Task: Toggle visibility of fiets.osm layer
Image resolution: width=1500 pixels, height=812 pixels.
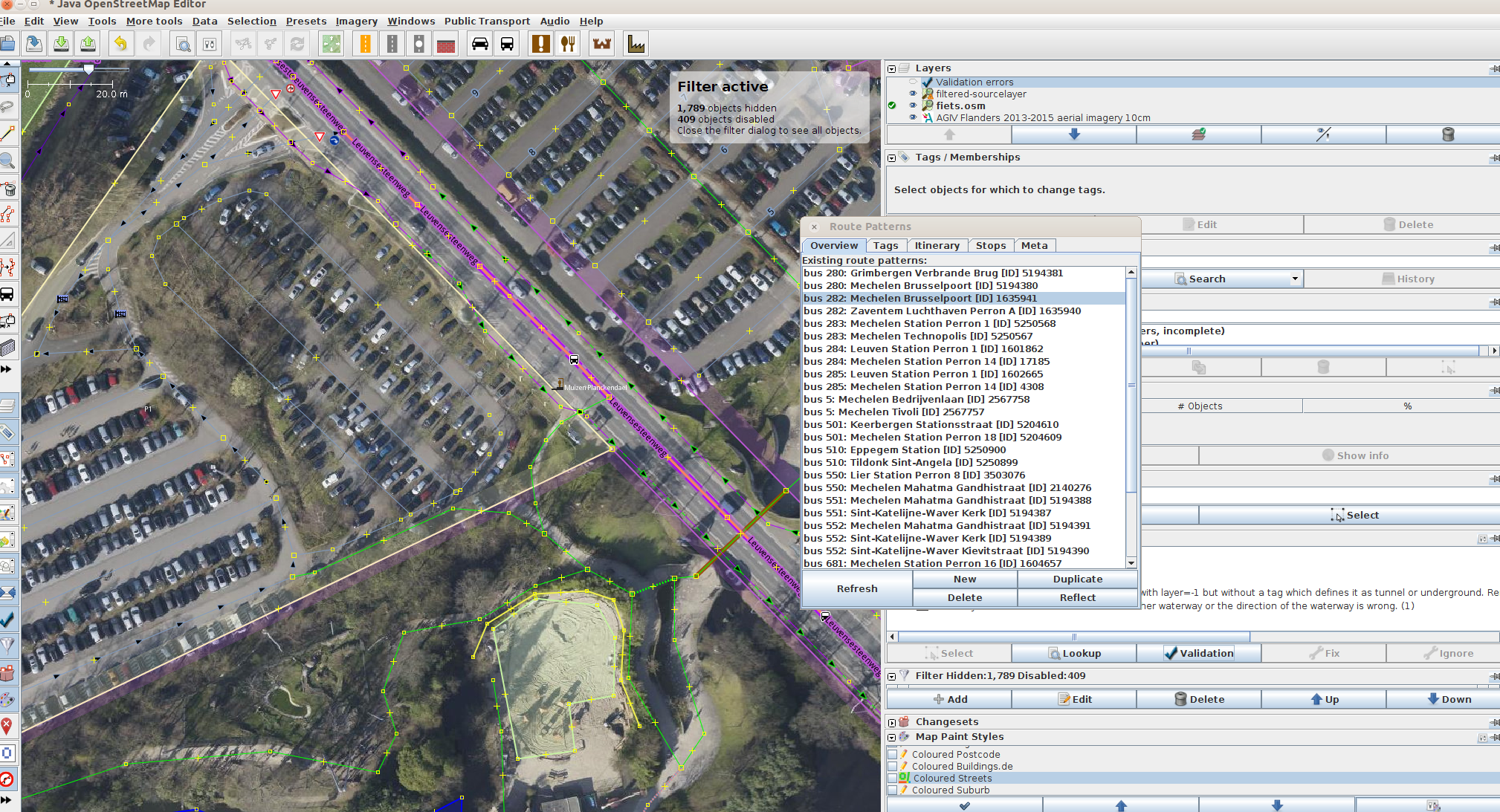Action: (x=913, y=105)
